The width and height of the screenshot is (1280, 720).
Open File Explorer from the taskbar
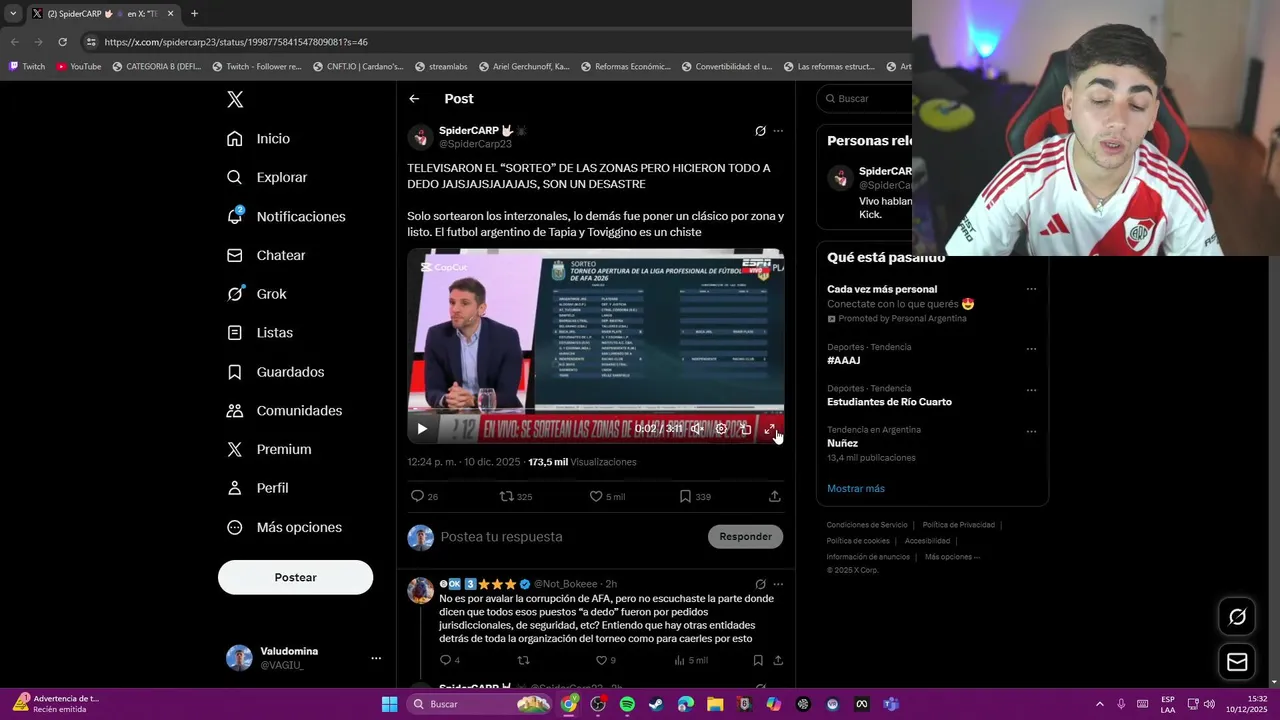715,704
